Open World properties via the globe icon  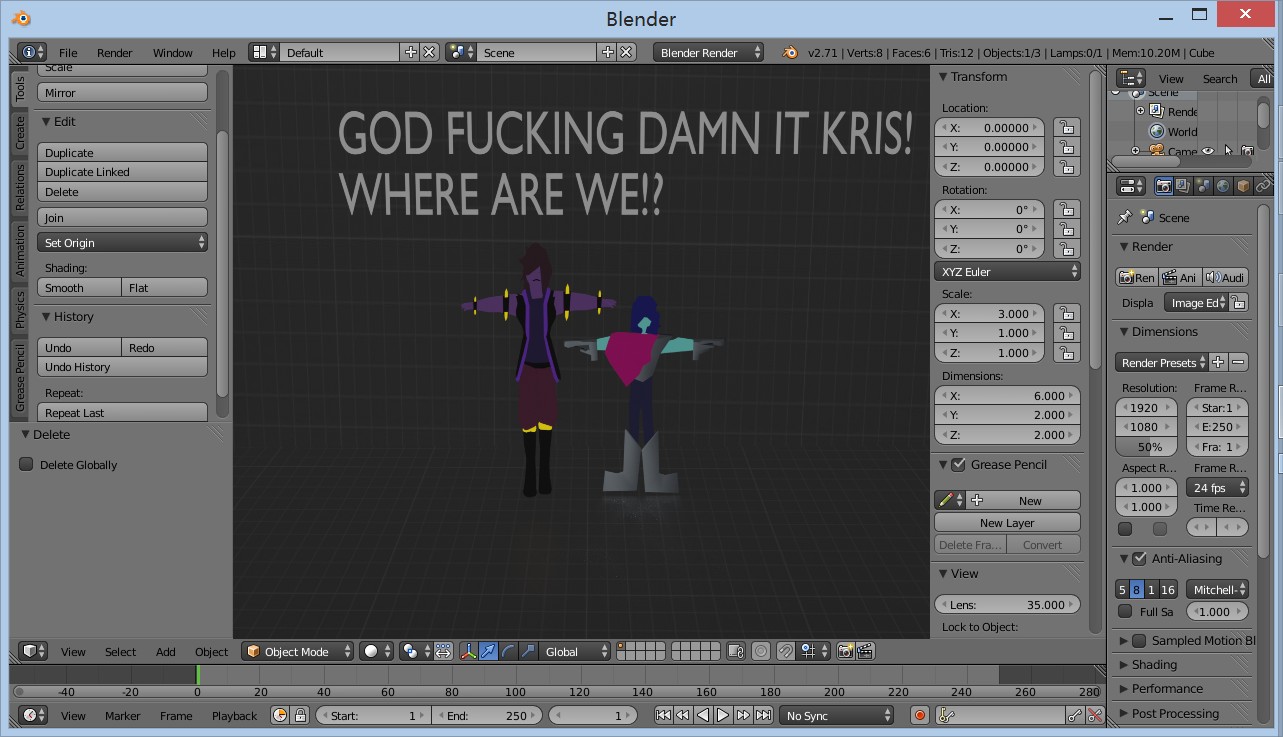(x=1222, y=187)
